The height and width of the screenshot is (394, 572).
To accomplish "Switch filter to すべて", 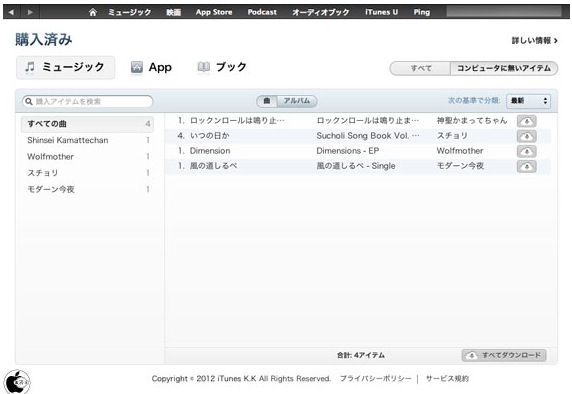I will click(421, 68).
